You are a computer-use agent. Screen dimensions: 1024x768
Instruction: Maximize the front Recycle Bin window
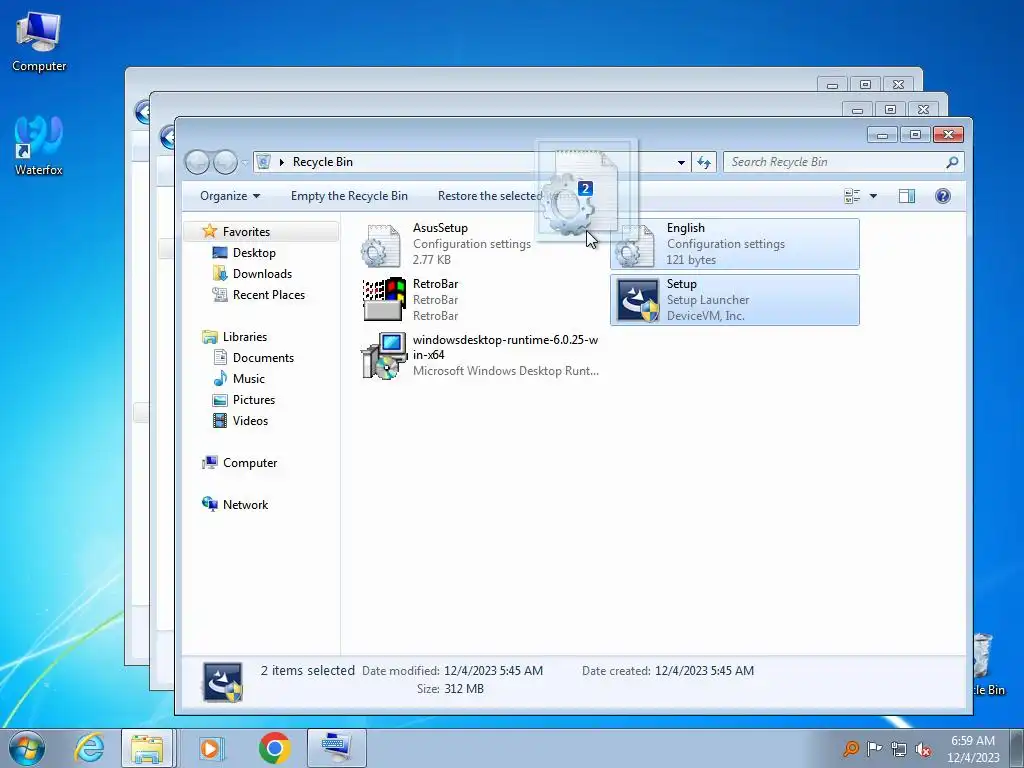[915, 135]
